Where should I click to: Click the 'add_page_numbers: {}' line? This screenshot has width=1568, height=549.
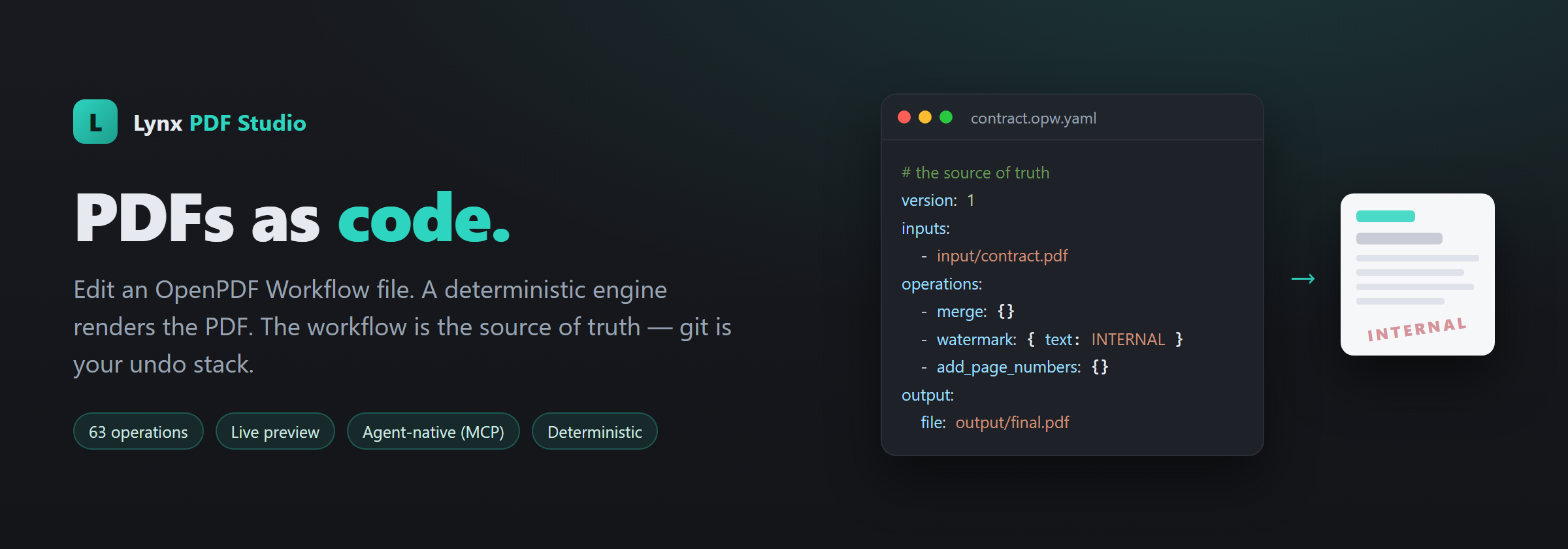pyautogui.click(x=1015, y=367)
